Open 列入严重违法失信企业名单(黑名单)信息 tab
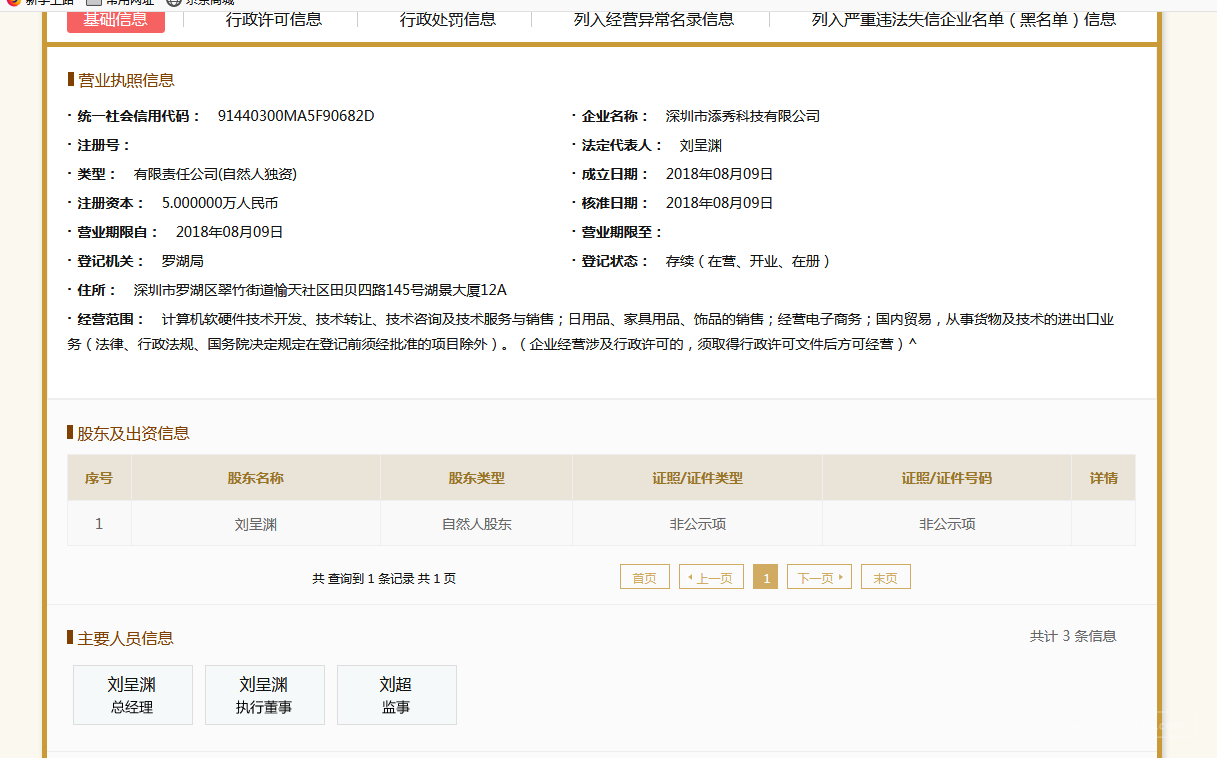 (964, 19)
